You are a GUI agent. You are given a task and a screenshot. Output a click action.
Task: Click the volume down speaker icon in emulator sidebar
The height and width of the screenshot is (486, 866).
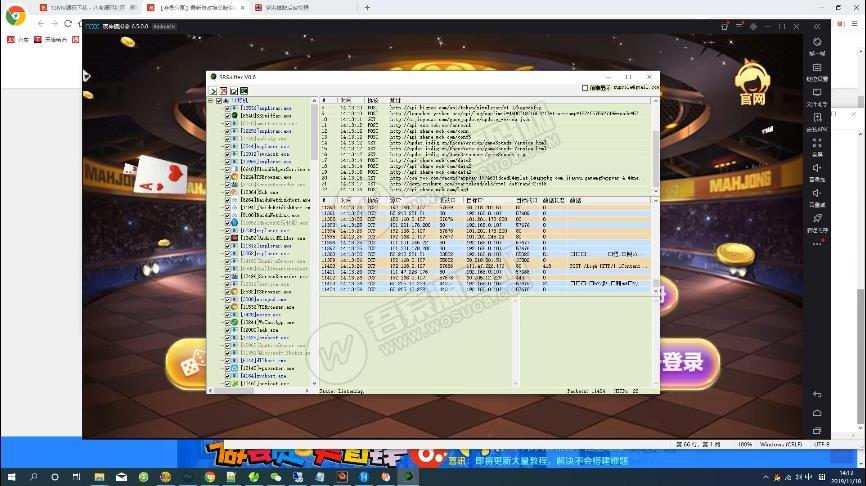point(817,193)
